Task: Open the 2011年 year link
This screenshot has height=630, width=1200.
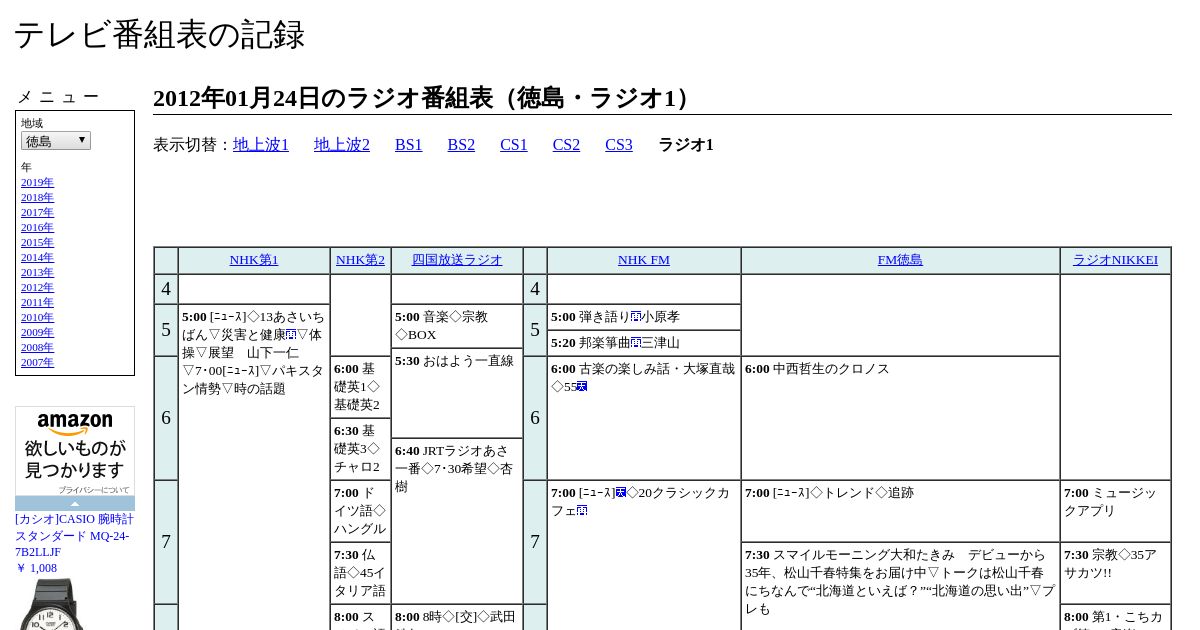Action: point(37,302)
